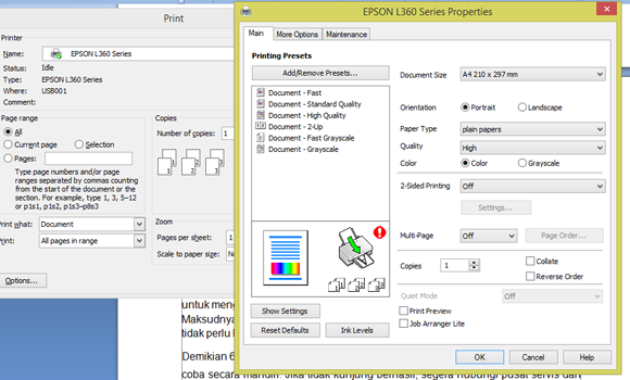This screenshot has height=380, width=630.
Task: Click the color page preview thumbnail
Action: [x=286, y=257]
